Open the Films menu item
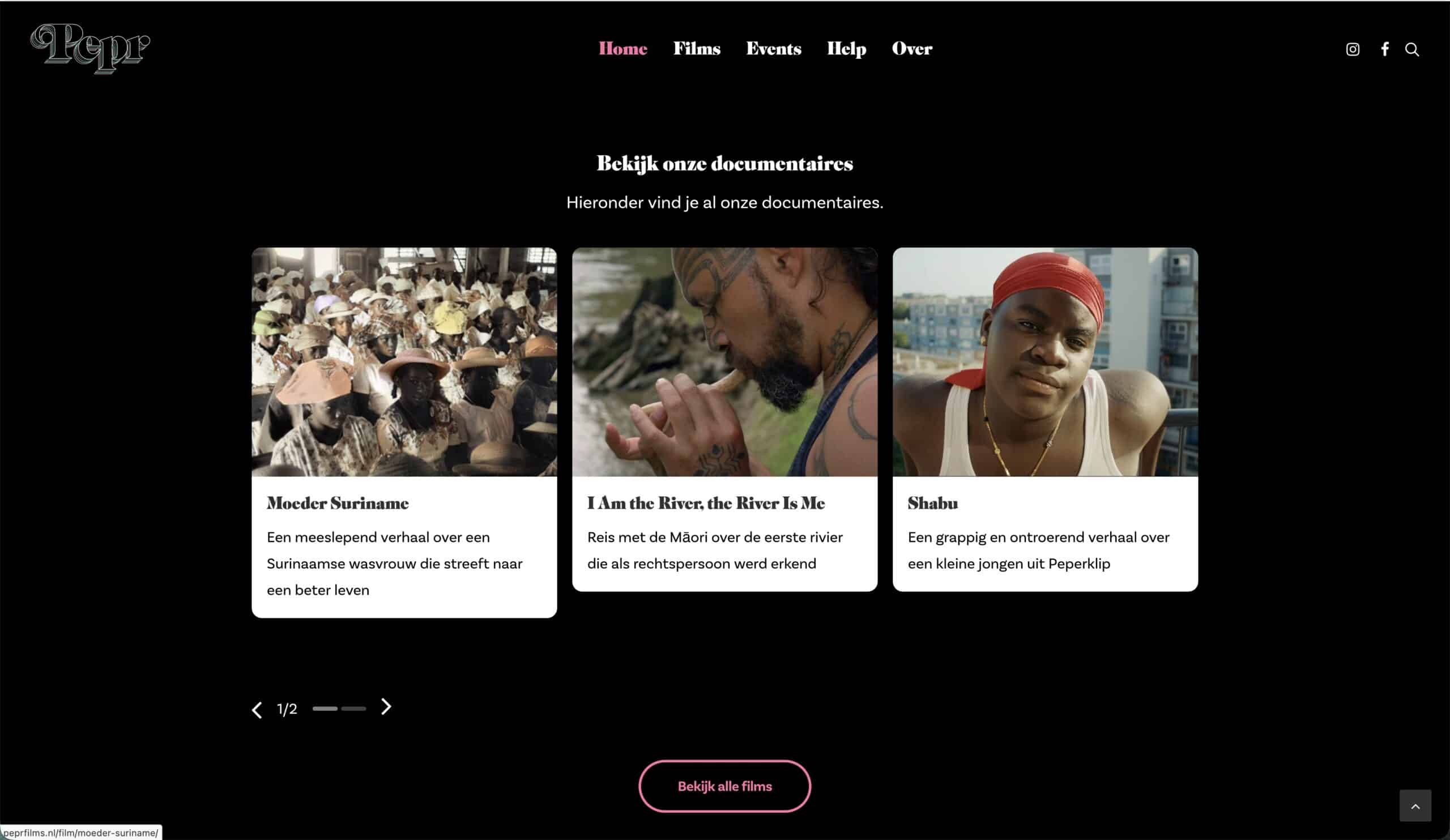 point(697,48)
